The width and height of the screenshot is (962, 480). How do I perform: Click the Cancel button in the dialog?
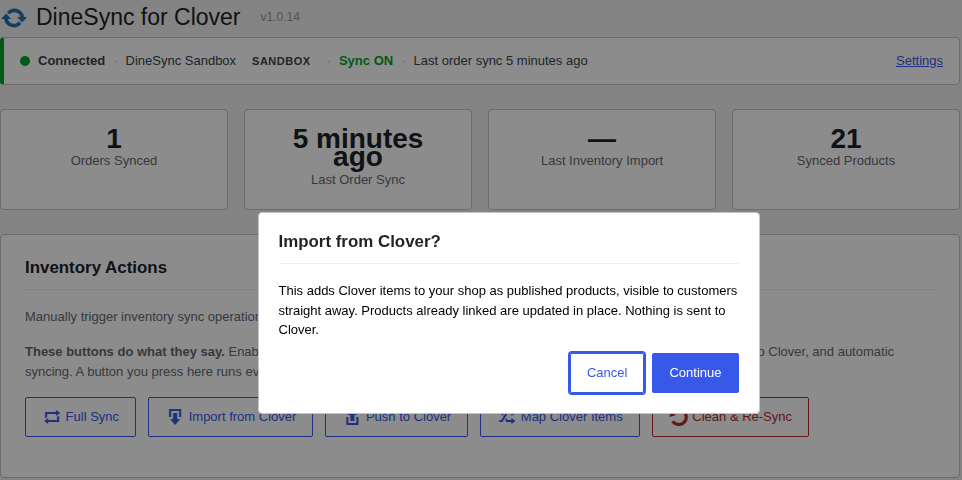pyautogui.click(x=607, y=373)
